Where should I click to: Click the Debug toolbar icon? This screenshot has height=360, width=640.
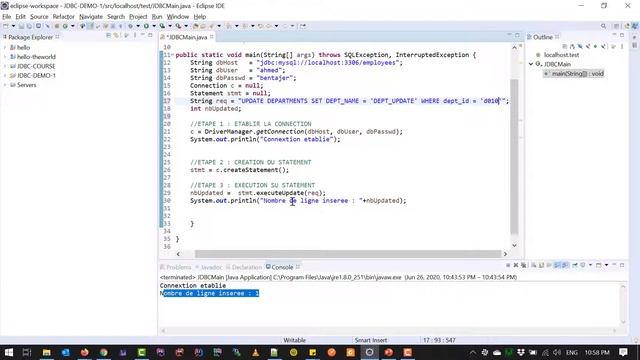[130, 26]
